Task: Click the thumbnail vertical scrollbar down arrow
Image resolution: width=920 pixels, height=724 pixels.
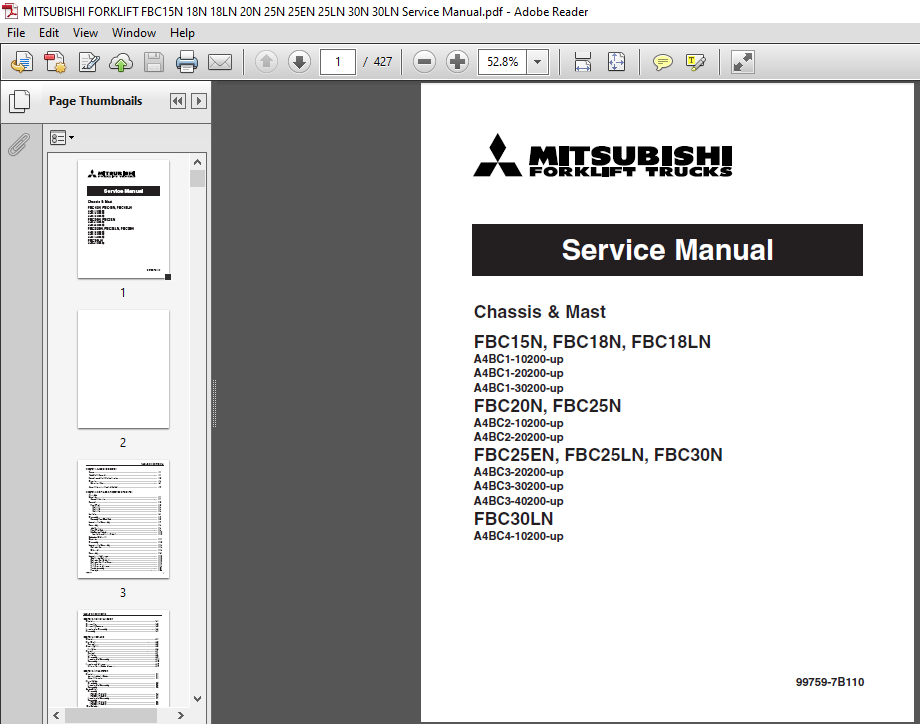Action: 197,699
